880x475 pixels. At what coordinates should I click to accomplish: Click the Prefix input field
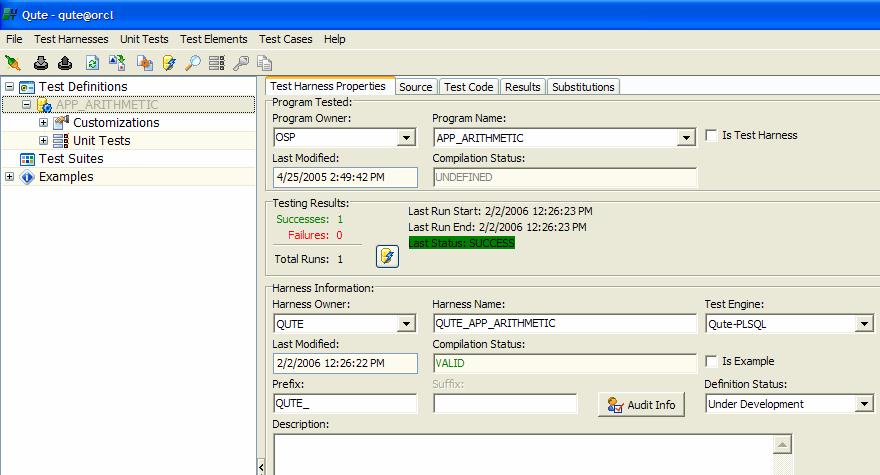[x=344, y=404]
